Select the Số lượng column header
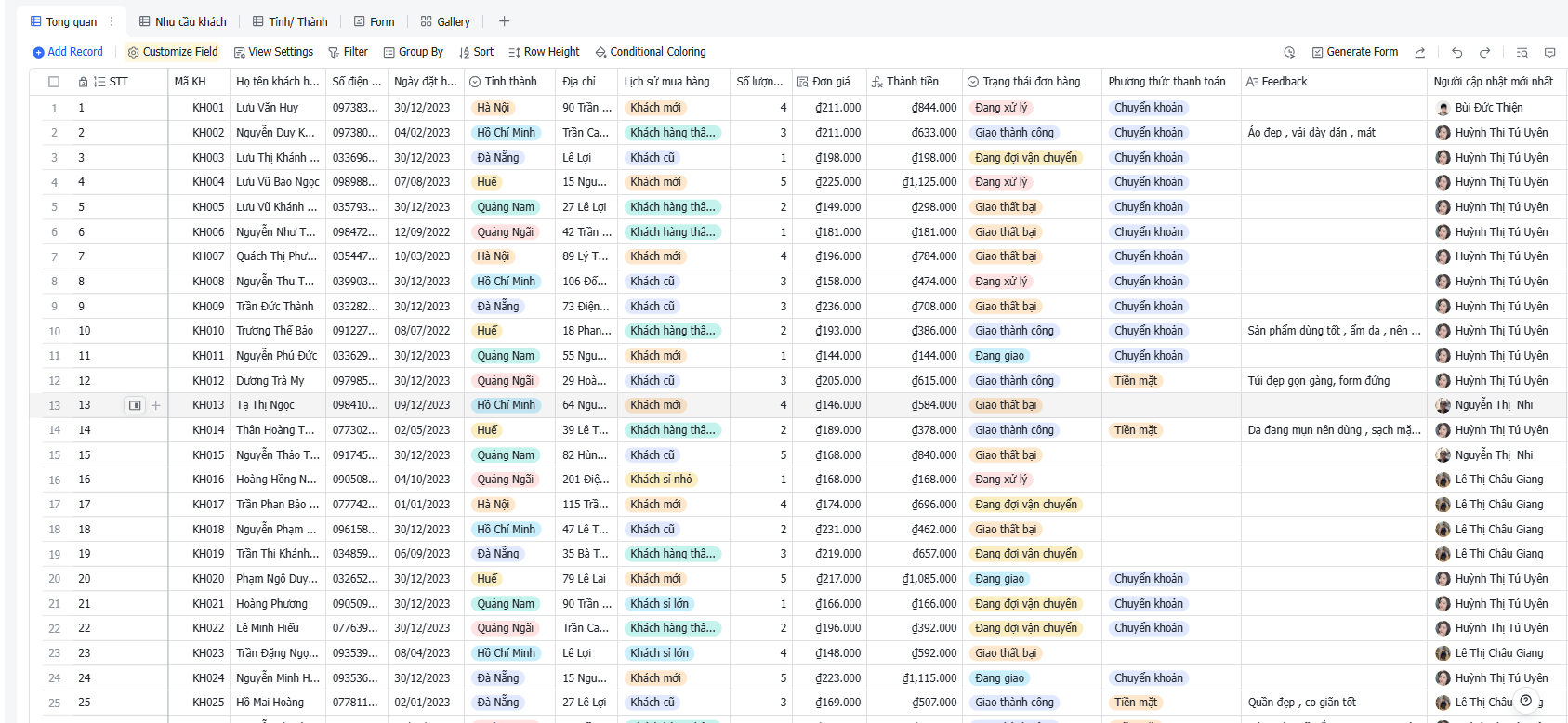The image size is (1568, 723). pos(761,82)
